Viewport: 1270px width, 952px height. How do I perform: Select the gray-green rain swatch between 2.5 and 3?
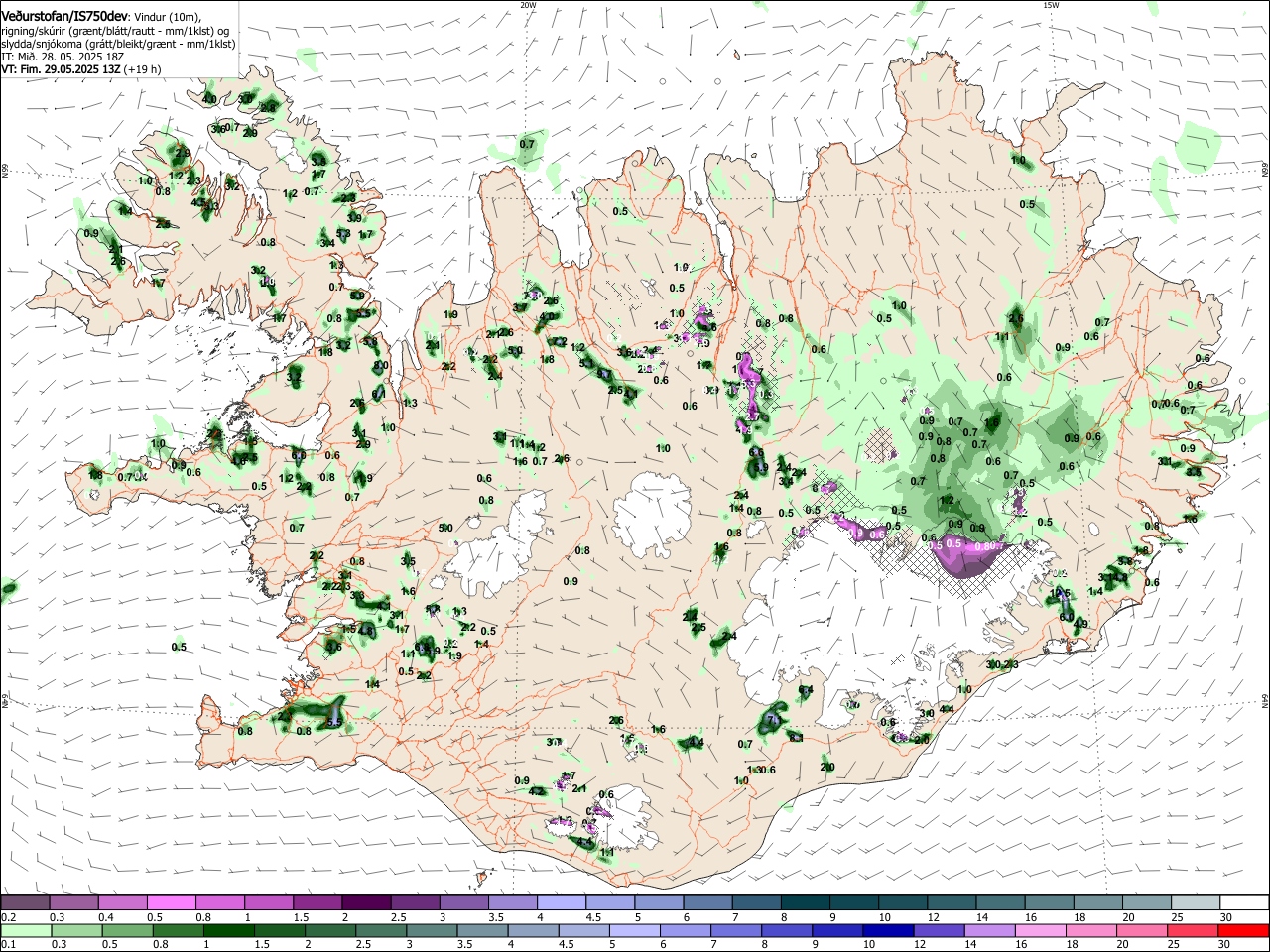tap(381, 930)
